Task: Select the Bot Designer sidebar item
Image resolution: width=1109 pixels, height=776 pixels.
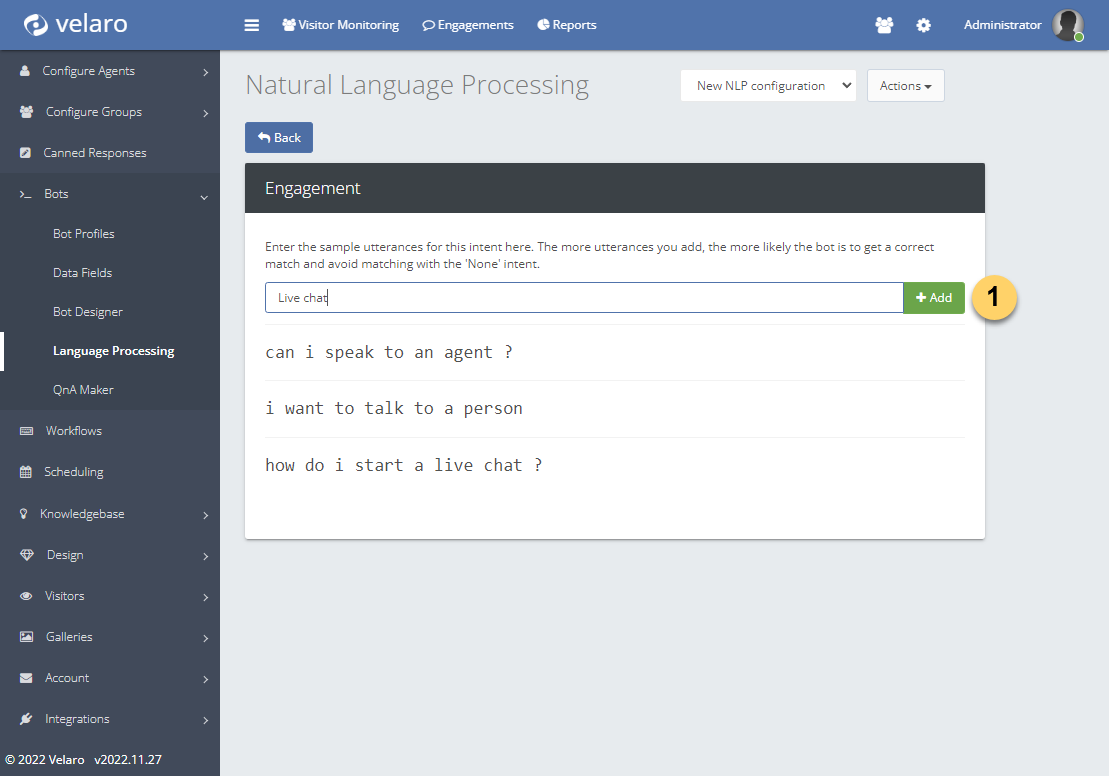Action: pyautogui.click(x=88, y=312)
